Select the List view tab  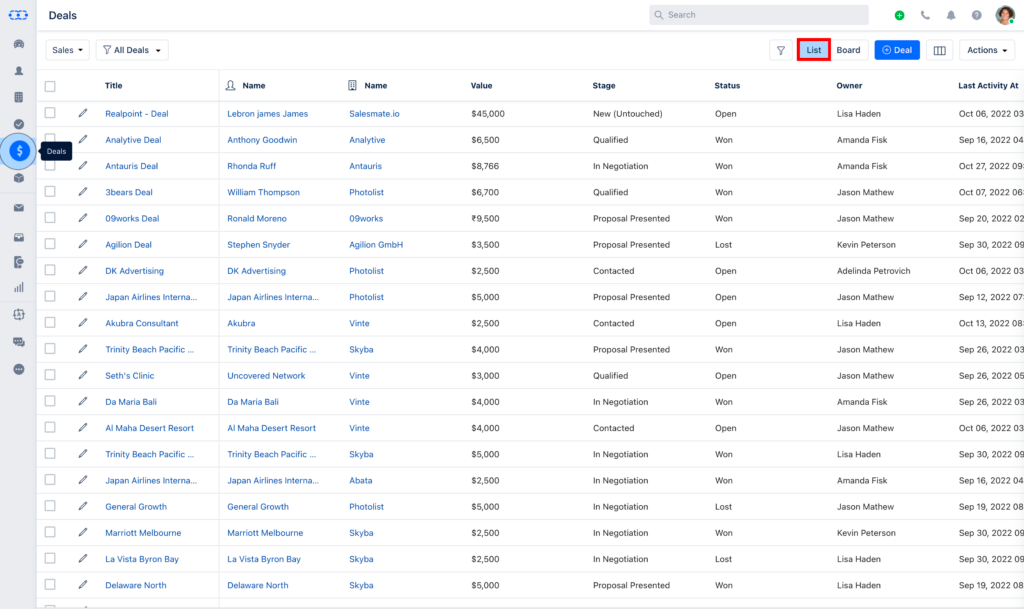814,49
